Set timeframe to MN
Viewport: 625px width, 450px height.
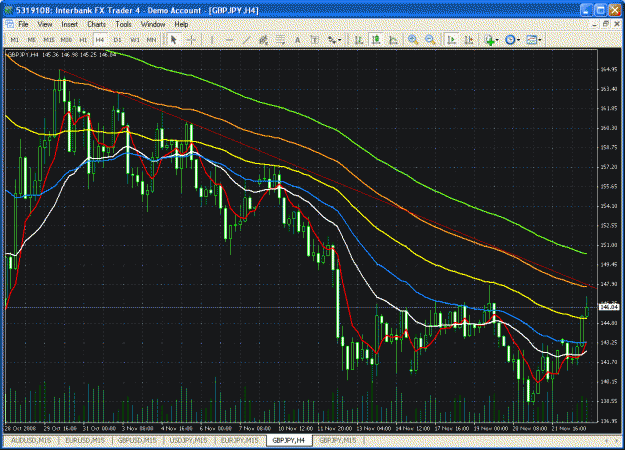click(x=151, y=40)
